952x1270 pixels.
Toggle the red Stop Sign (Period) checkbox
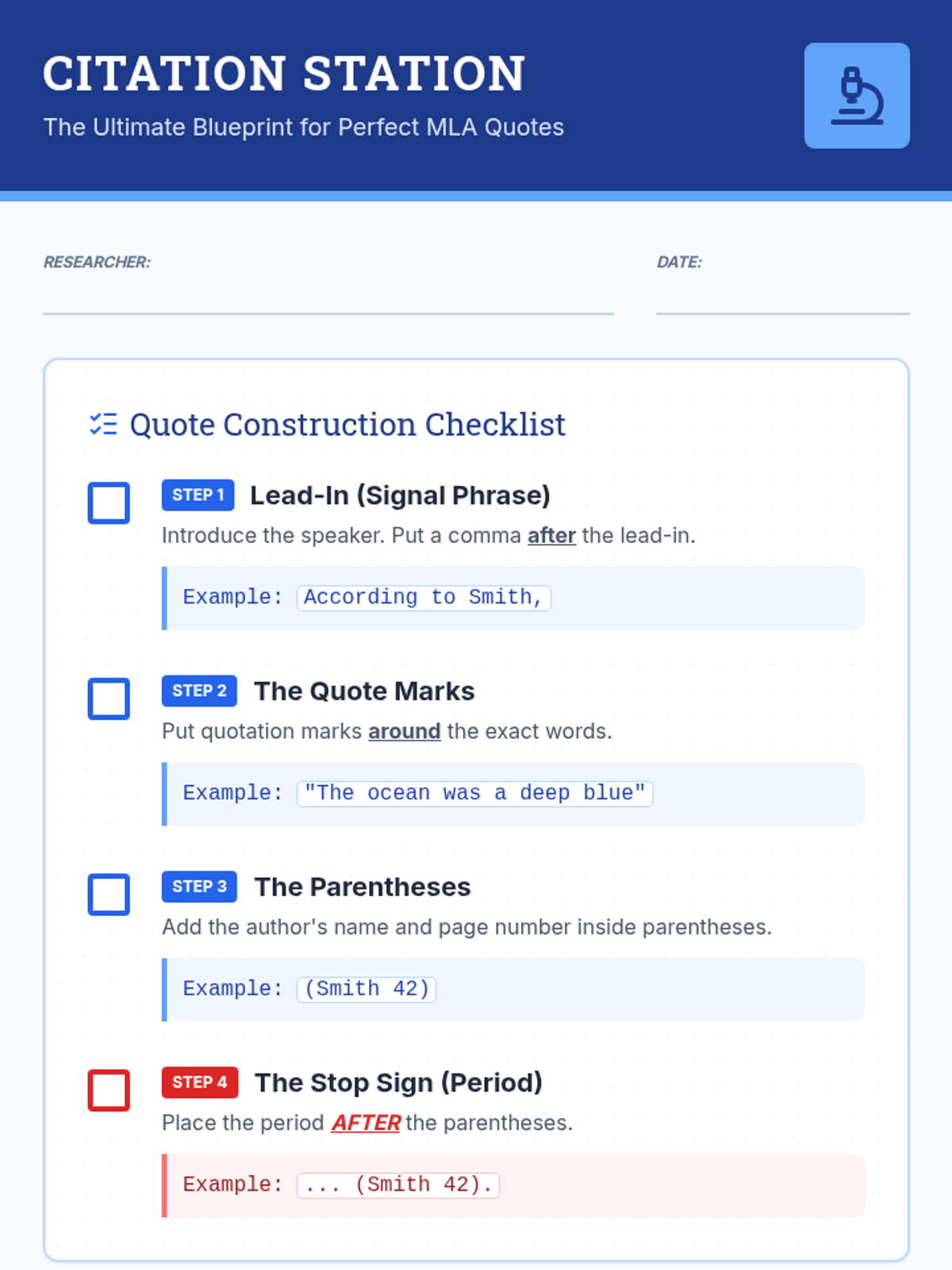click(109, 1091)
